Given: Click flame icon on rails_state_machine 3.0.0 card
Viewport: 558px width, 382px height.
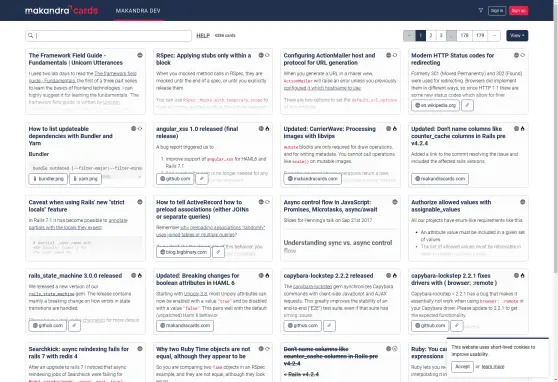Looking at the screenshot, I should click(x=140, y=275).
